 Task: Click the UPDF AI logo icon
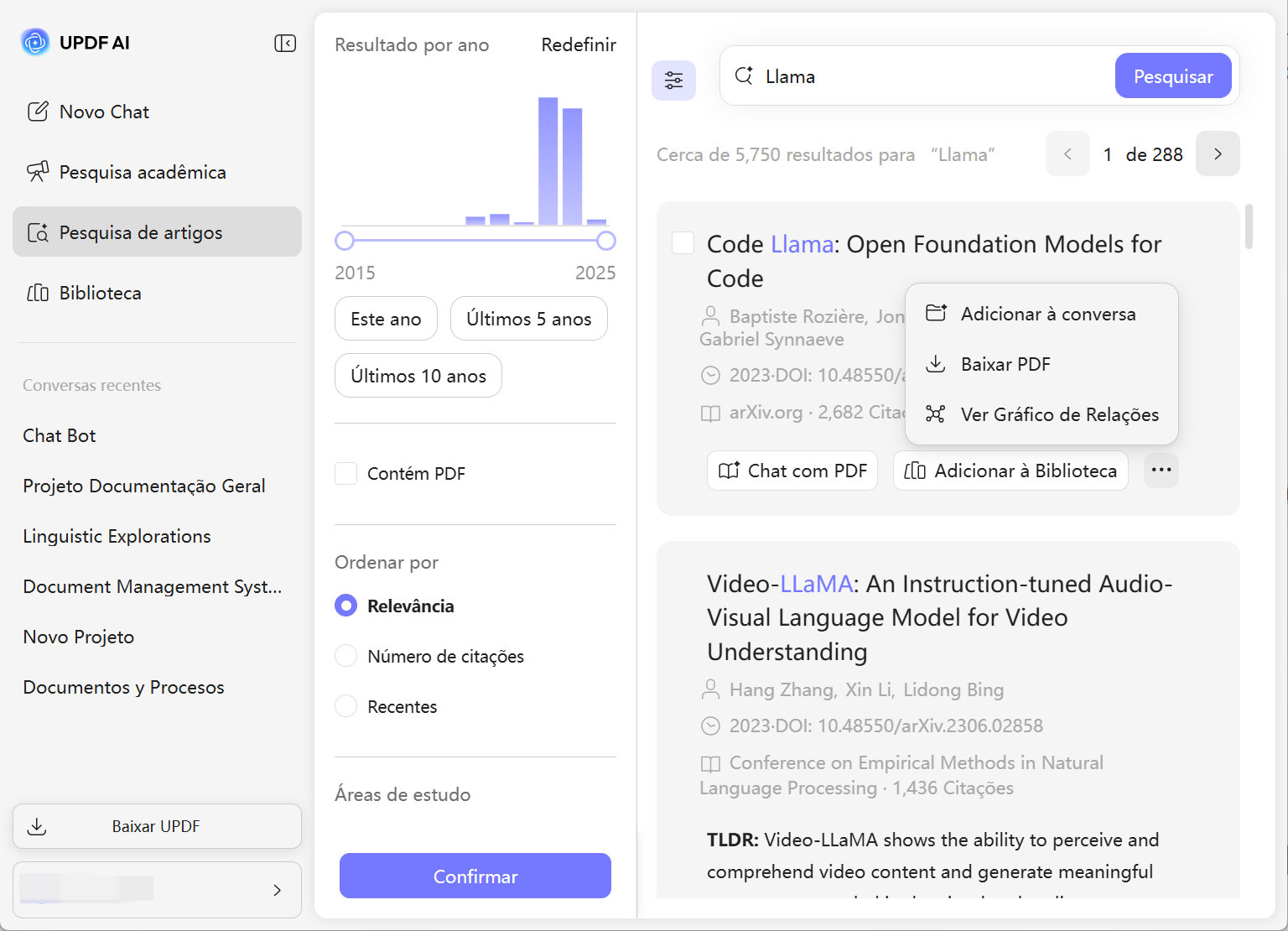pyautogui.click(x=35, y=42)
